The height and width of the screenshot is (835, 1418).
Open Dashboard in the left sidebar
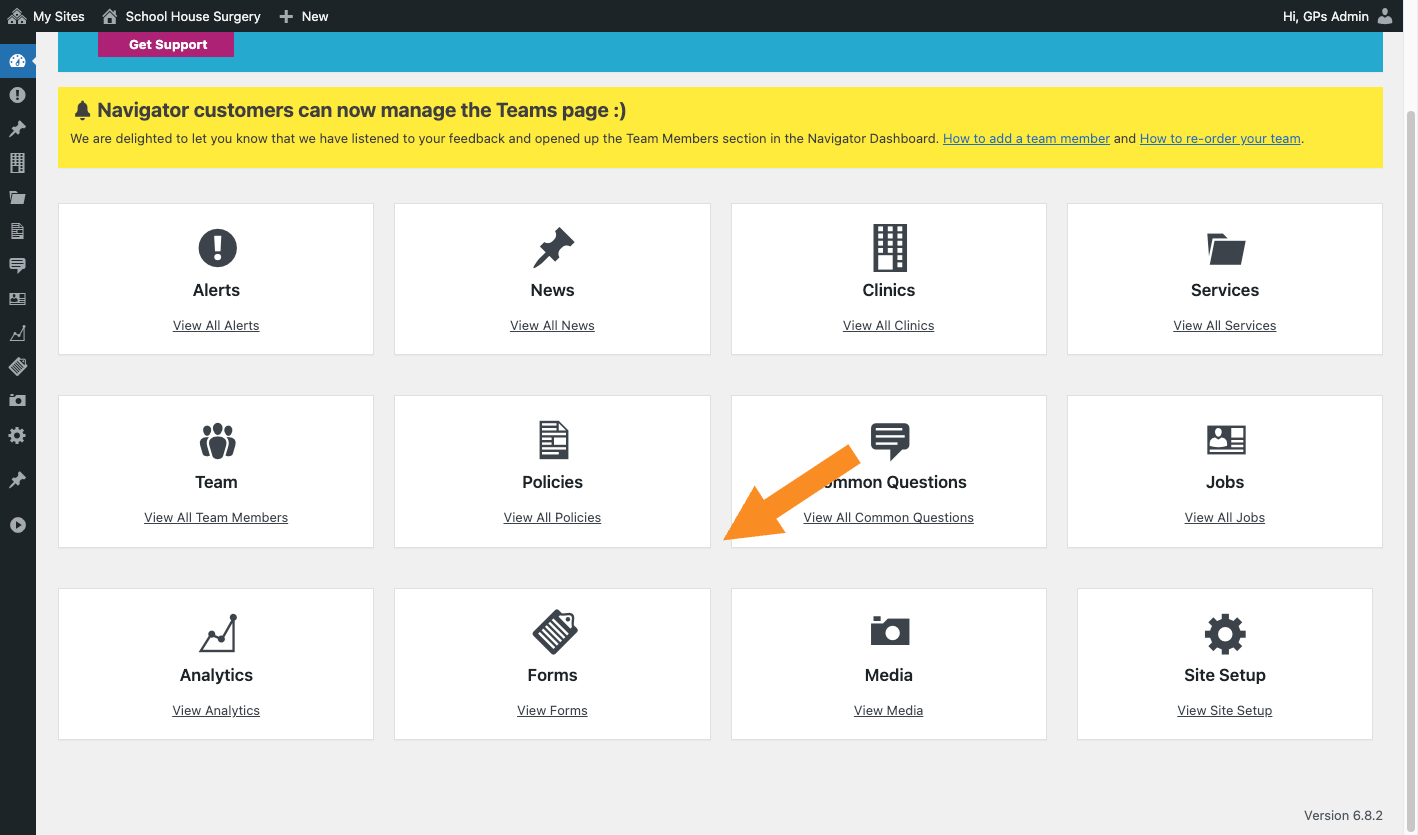coord(17,62)
